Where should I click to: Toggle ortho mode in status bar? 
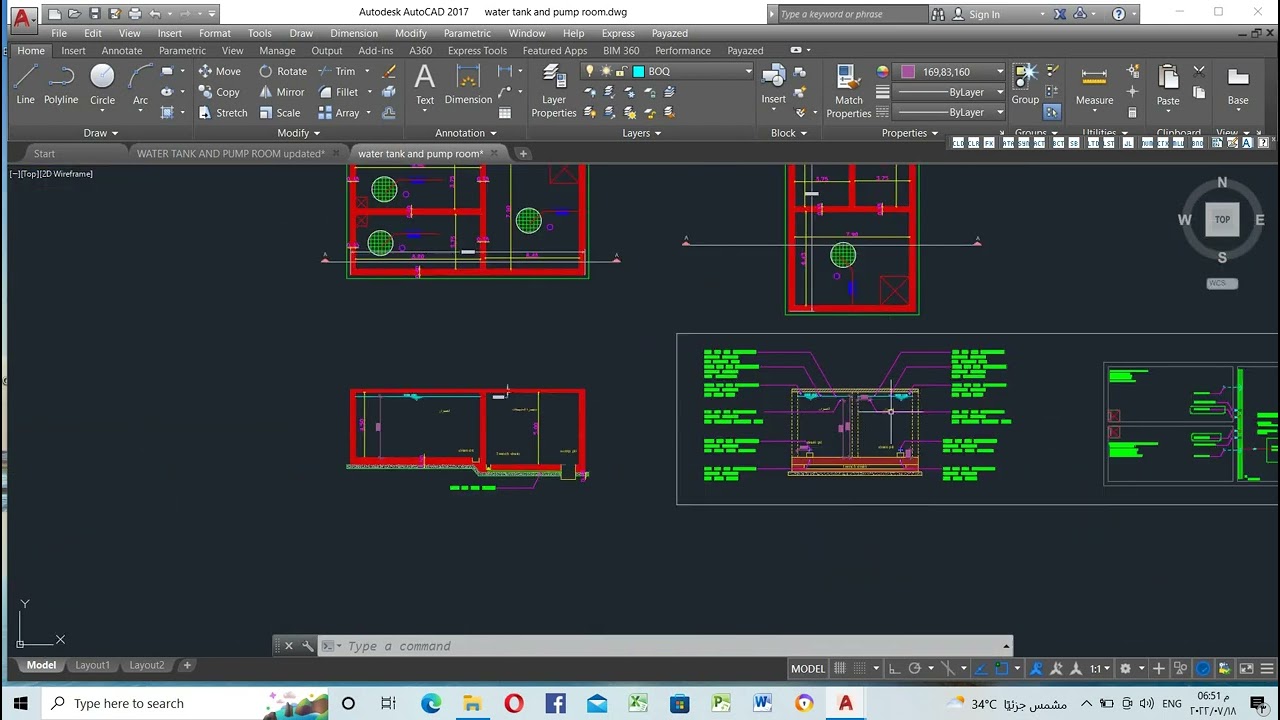click(x=894, y=668)
